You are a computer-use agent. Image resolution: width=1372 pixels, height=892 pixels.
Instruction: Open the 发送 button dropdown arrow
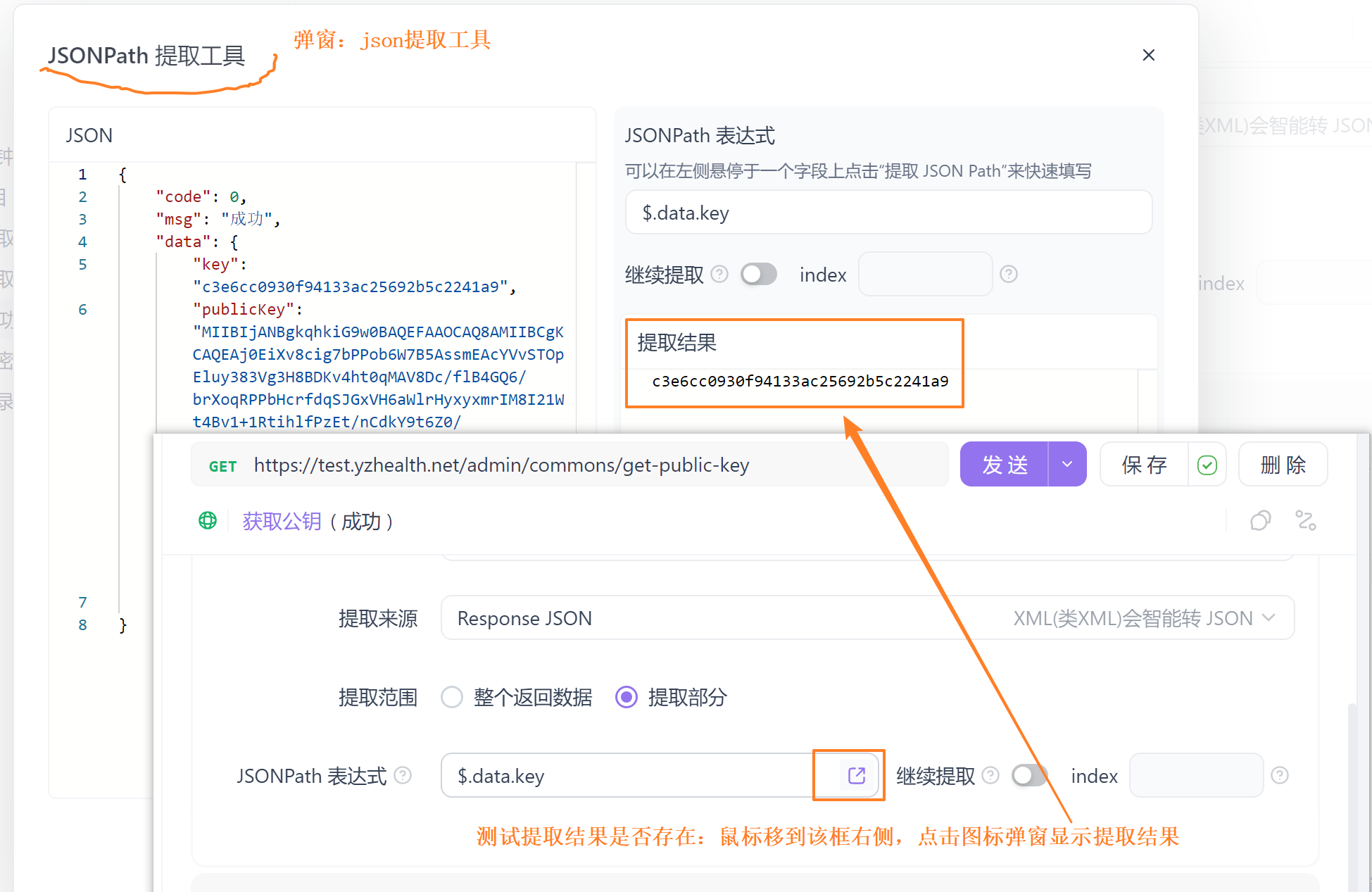click(x=1067, y=465)
